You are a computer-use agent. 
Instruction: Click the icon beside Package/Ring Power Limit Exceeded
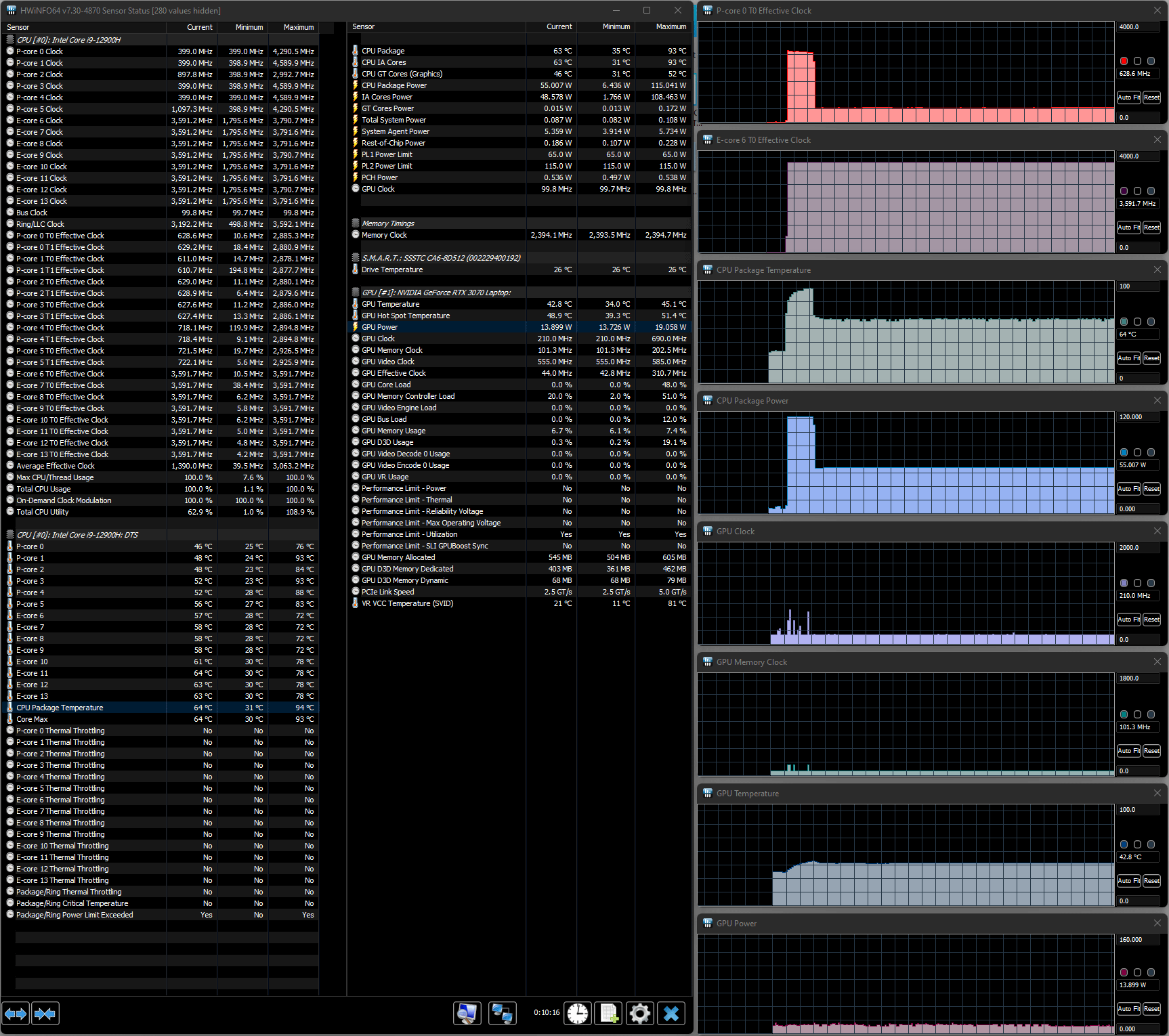(x=10, y=915)
